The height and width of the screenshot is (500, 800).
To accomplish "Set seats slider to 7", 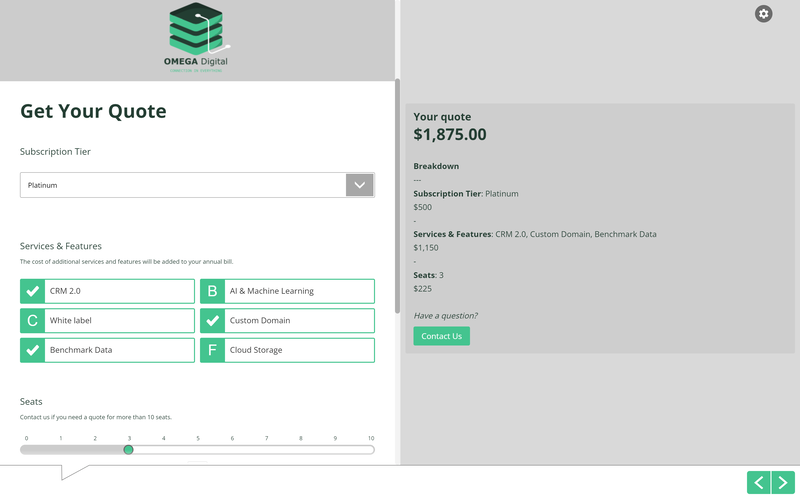I will 266,450.
